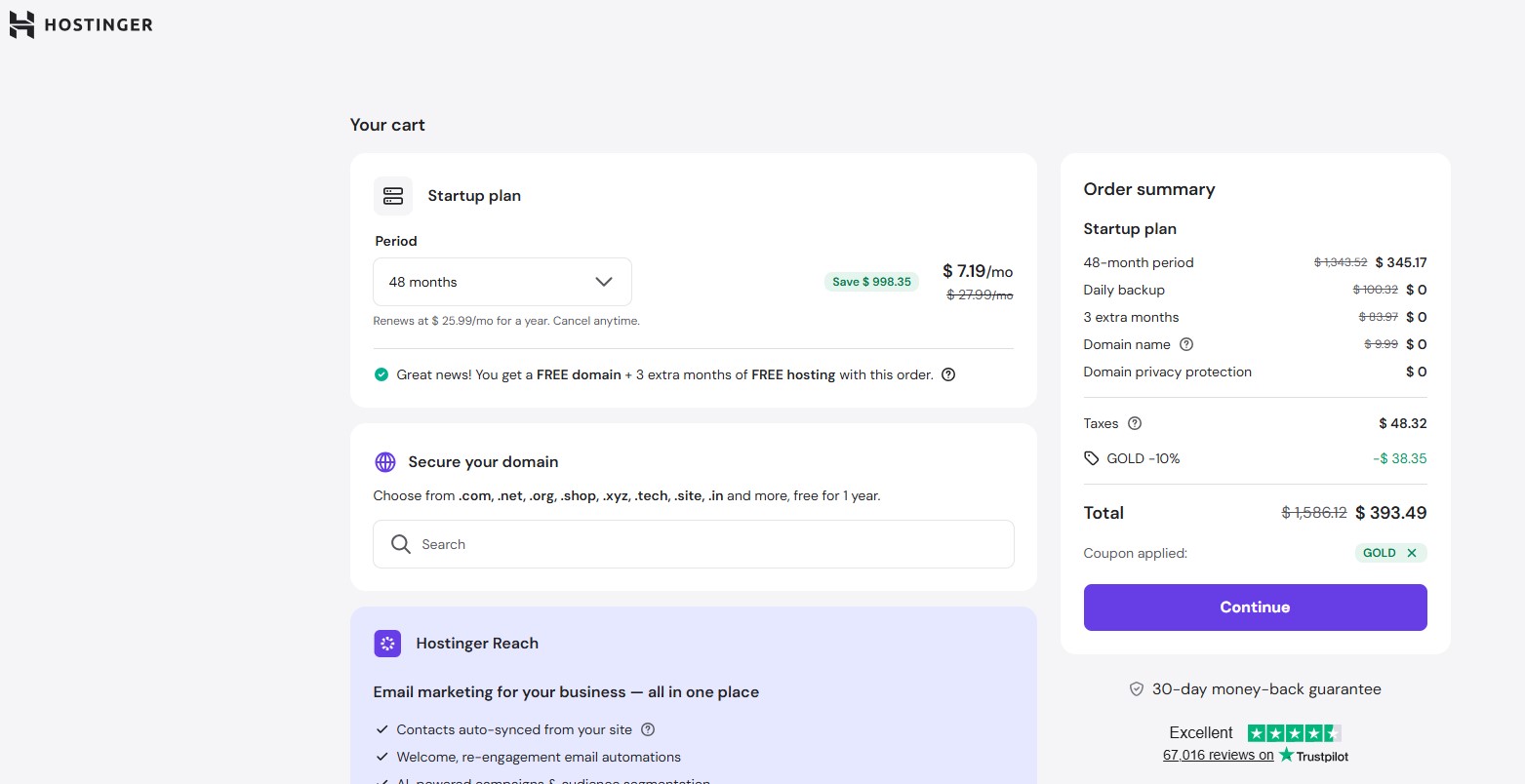Image resolution: width=1525 pixels, height=784 pixels.
Task: Click the Renews at $ 25.99/mo notice
Action: click(506, 321)
